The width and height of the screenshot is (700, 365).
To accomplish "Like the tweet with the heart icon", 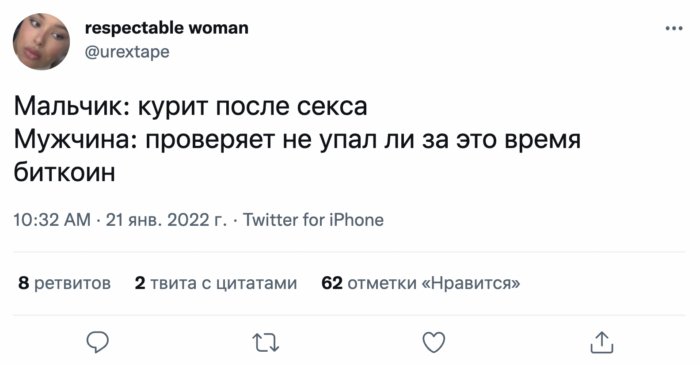I will (433, 343).
